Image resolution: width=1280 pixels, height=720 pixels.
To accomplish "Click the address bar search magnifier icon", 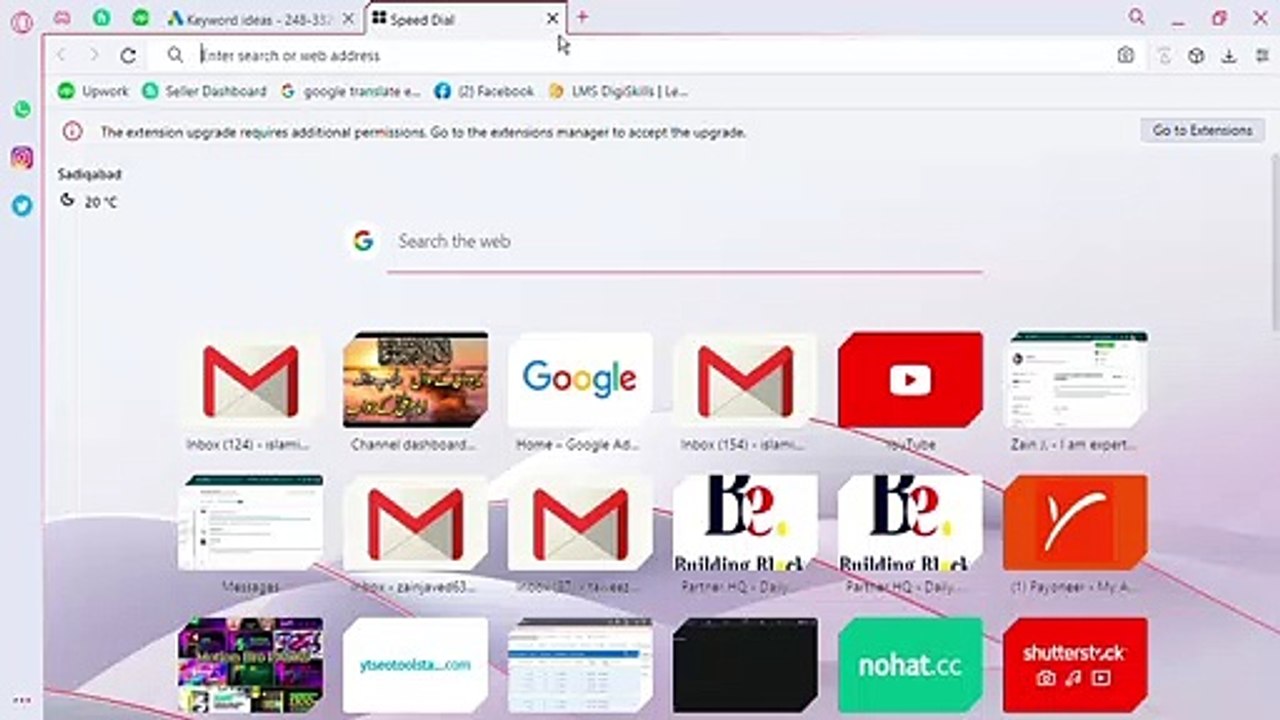I will pyautogui.click(x=175, y=55).
